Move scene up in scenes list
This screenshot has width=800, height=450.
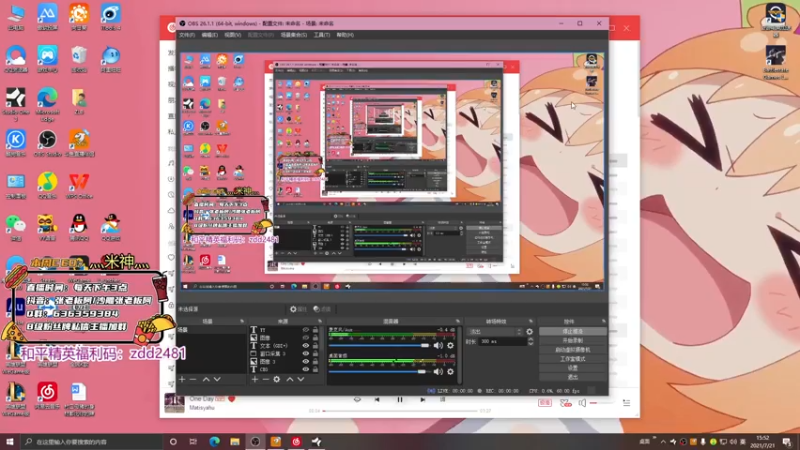206,379
